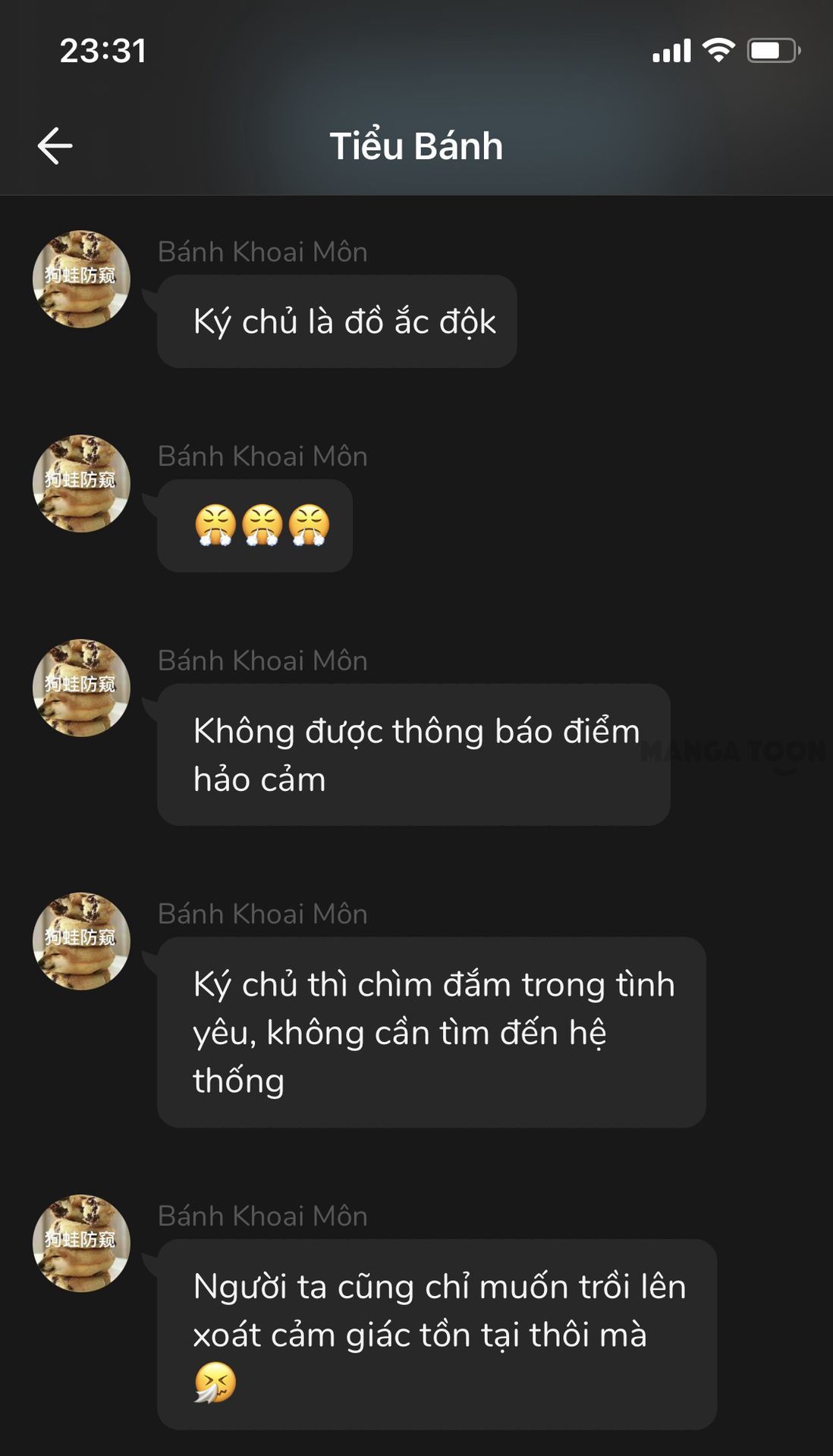Image resolution: width=833 pixels, height=1456 pixels.
Task: Tap the sneezing emoji in last message
Action: click(215, 1382)
